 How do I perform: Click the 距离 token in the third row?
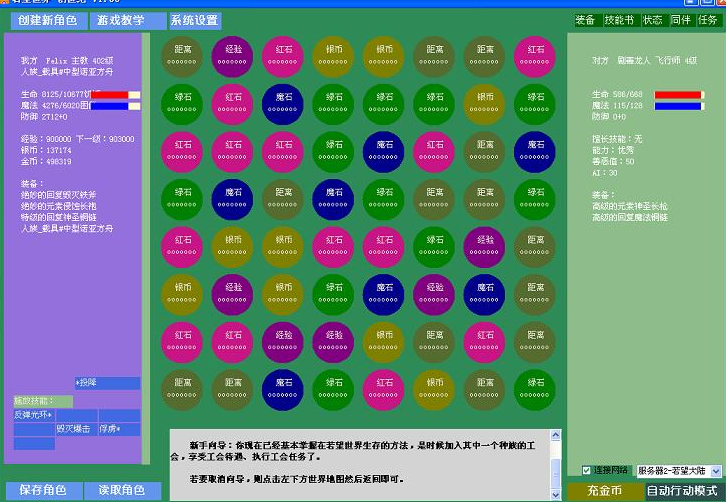coord(484,152)
